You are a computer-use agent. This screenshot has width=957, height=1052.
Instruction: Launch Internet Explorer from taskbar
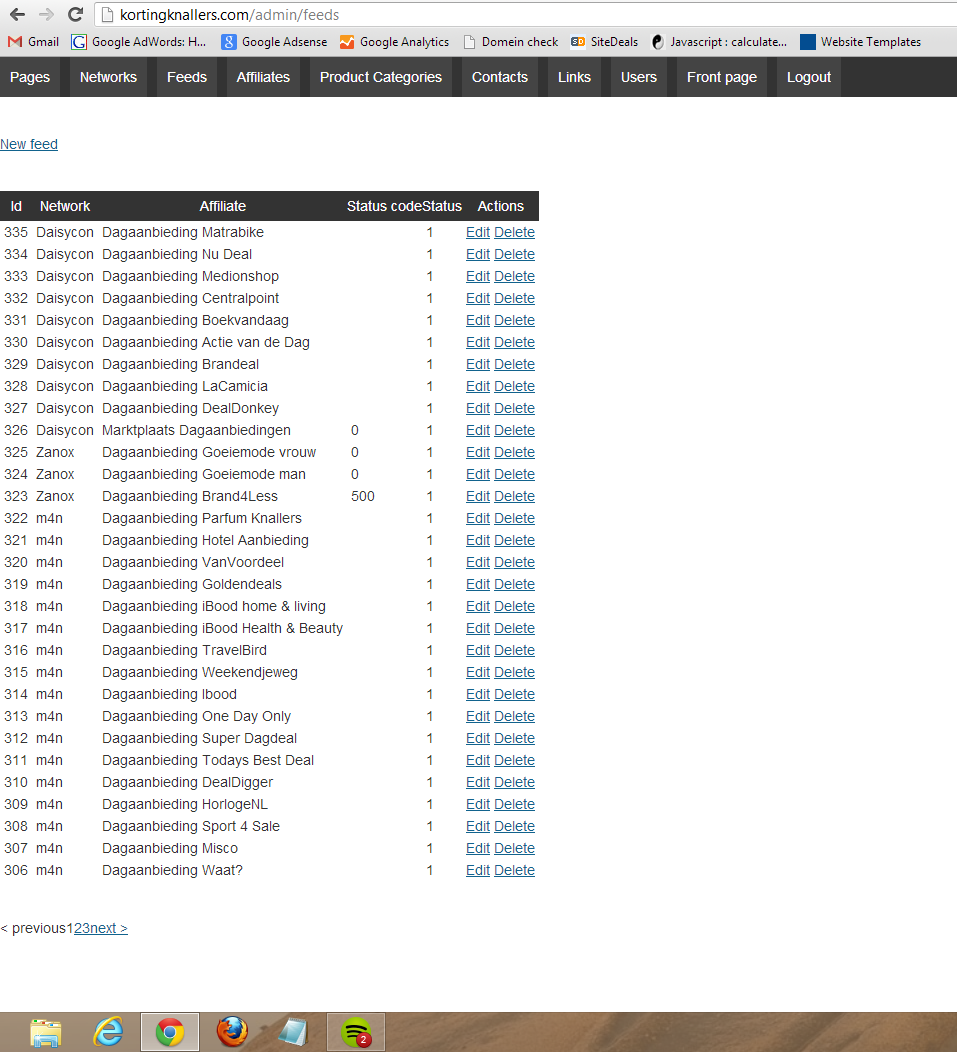(x=108, y=1032)
